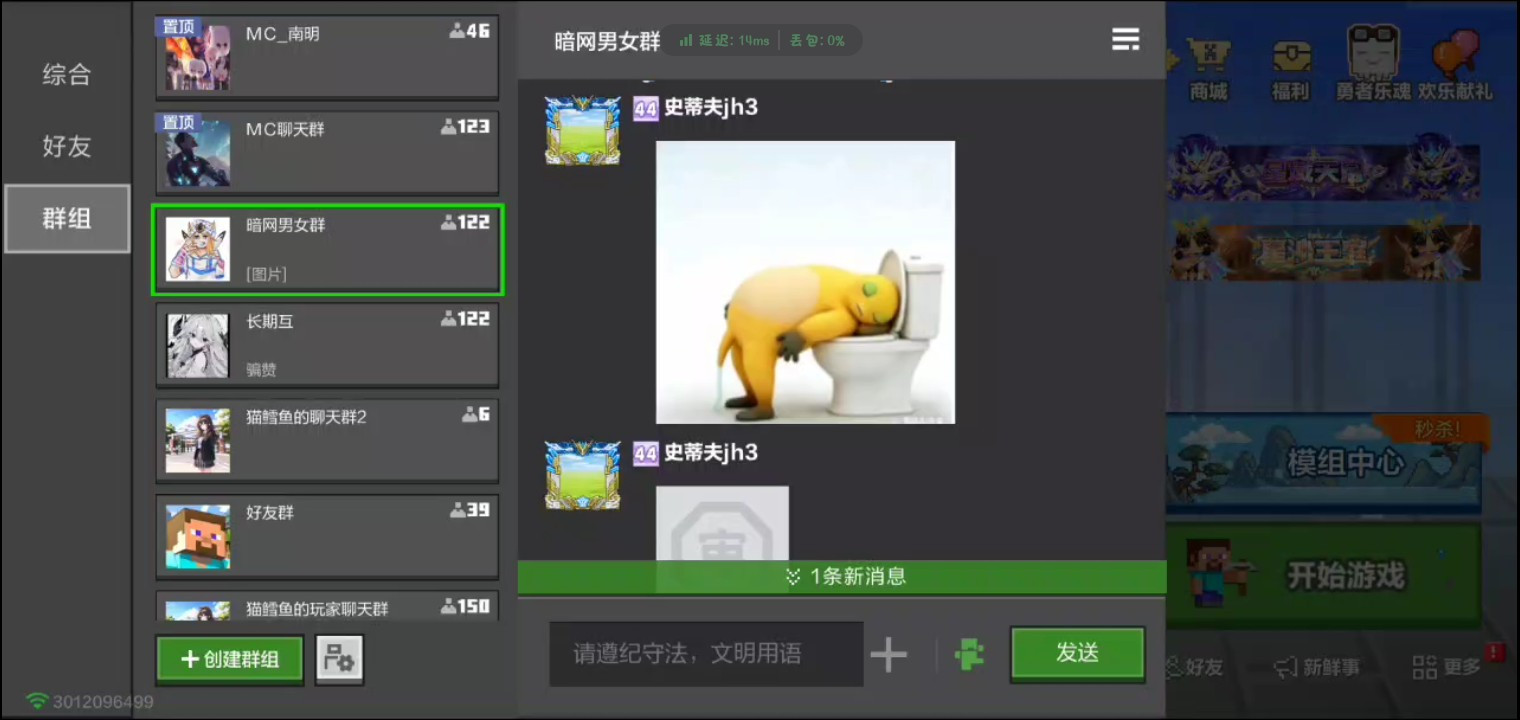The width and height of the screenshot is (1520, 720).
Task: Click 骗赞 preview text in 长期互
Action: coord(261,370)
